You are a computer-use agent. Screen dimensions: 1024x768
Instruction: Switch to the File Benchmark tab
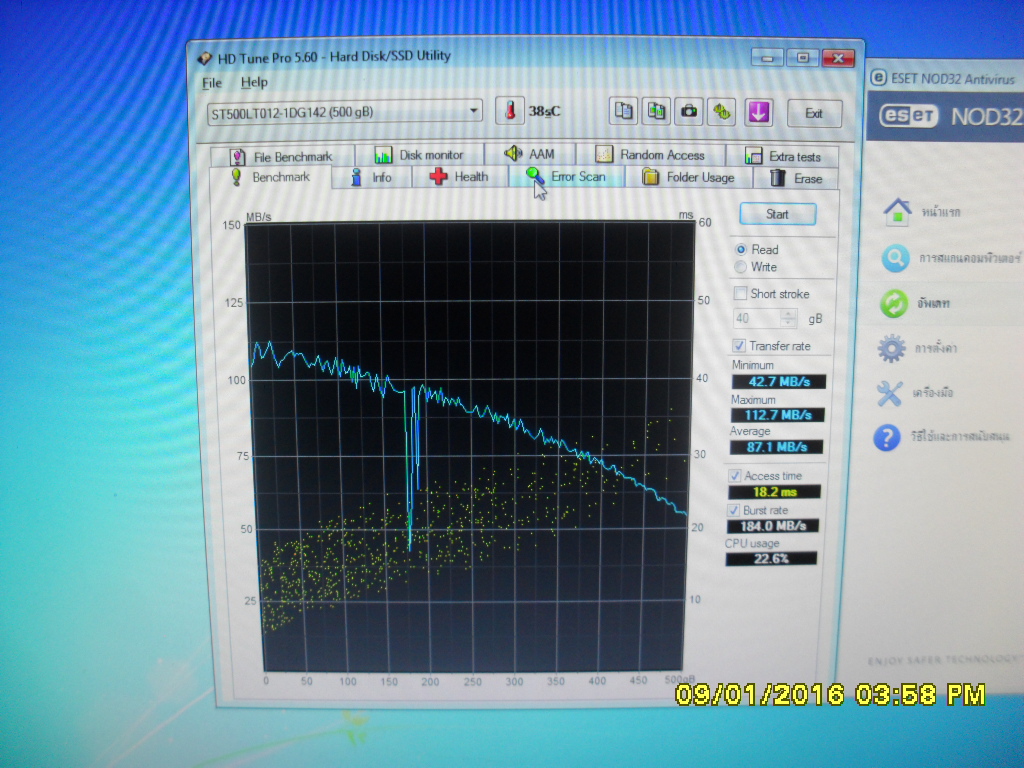tap(282, 157)
